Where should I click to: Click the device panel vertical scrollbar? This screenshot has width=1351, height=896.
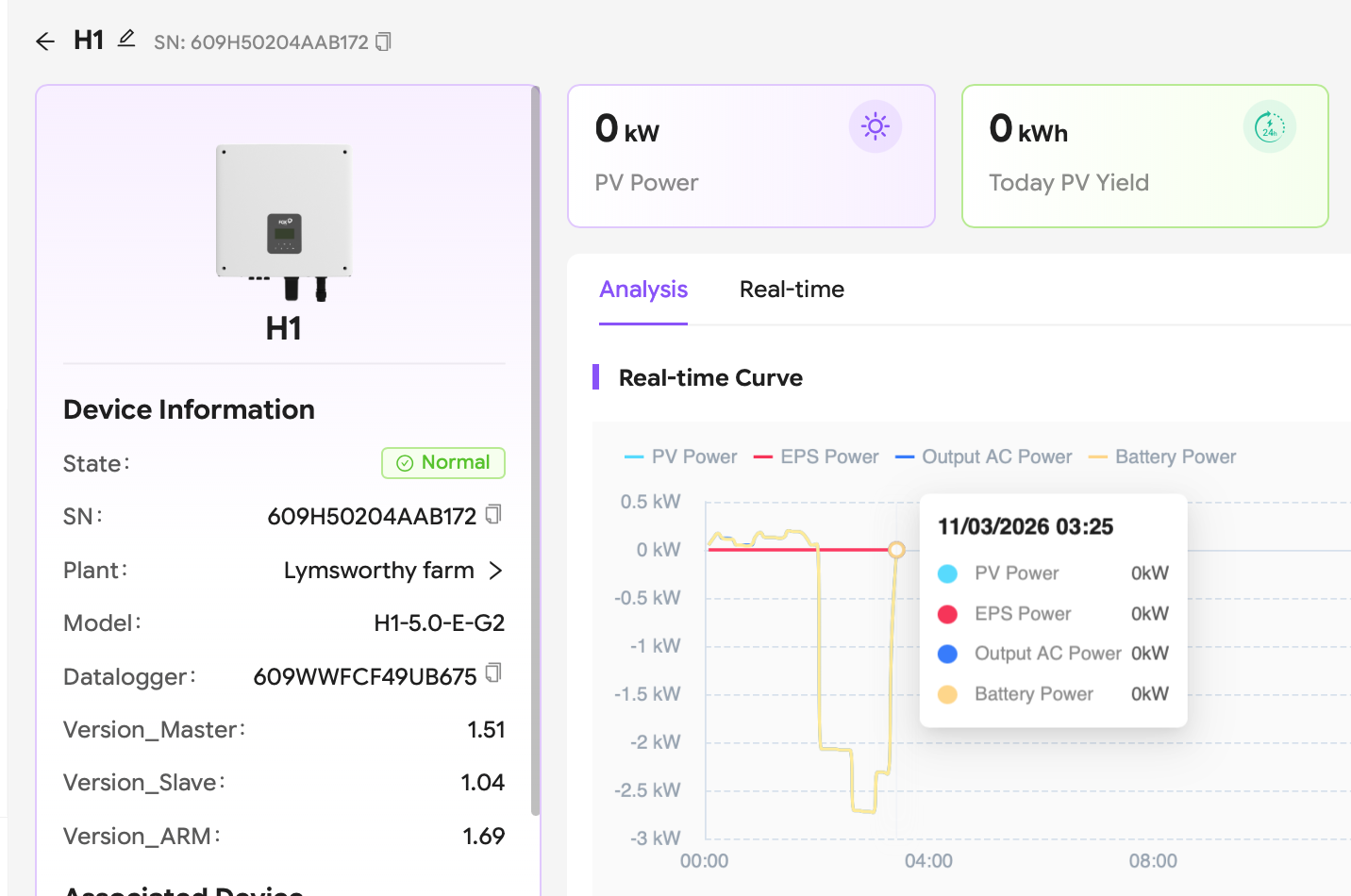click(536, 451)
